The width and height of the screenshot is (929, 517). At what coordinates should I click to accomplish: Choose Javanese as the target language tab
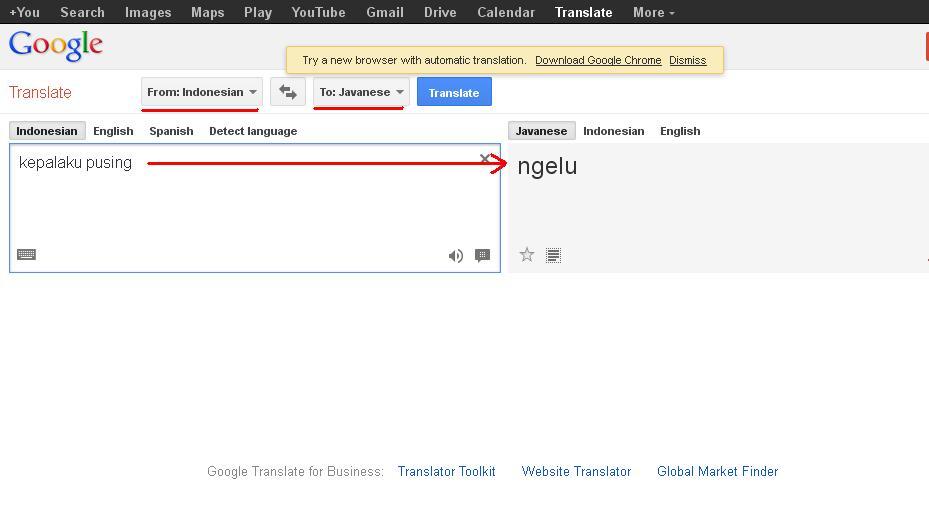coord(541,131)
